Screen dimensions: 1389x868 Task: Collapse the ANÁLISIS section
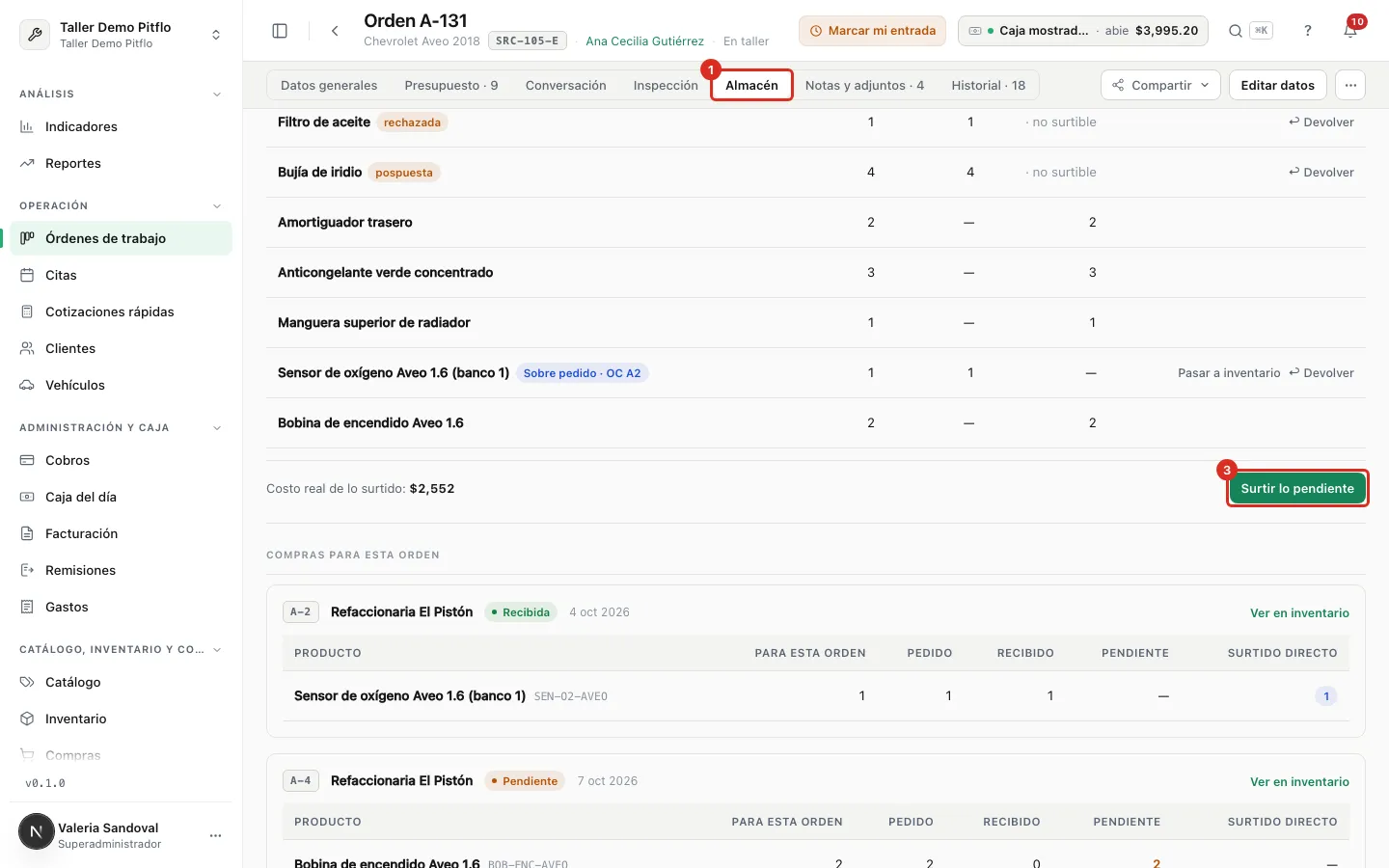pos(217,95)
